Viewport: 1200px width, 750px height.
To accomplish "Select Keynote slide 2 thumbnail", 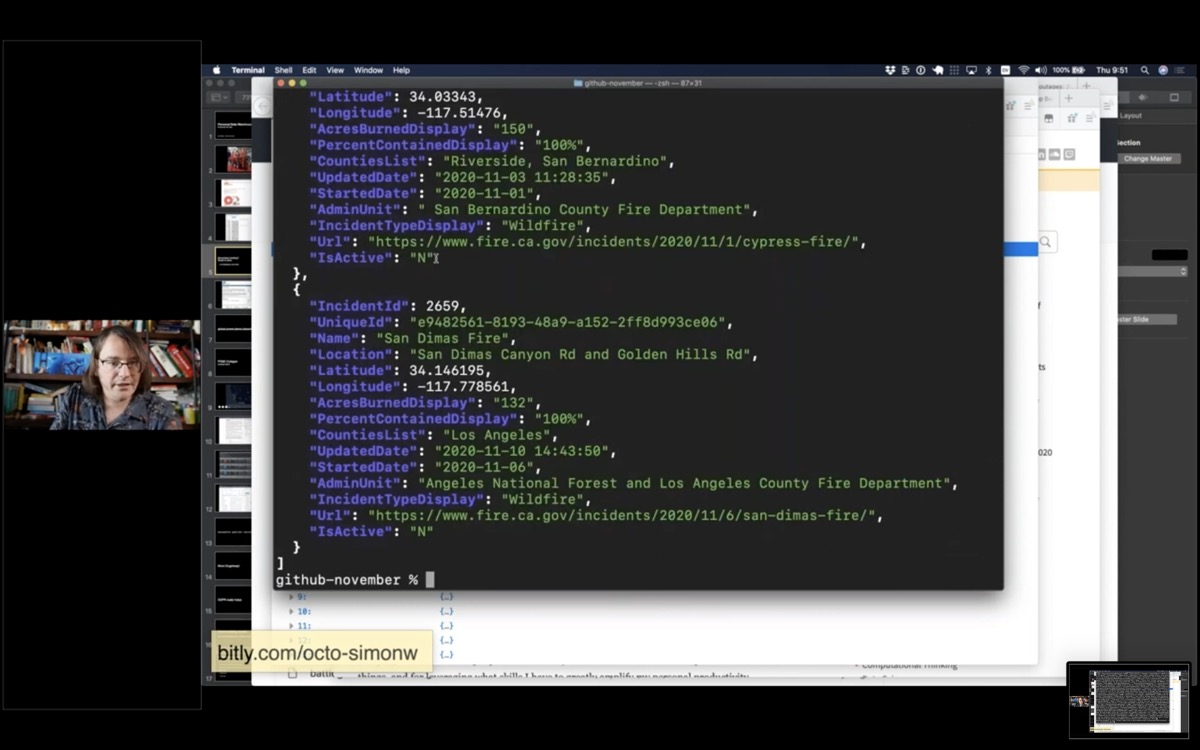I will [x=233, y=158].
